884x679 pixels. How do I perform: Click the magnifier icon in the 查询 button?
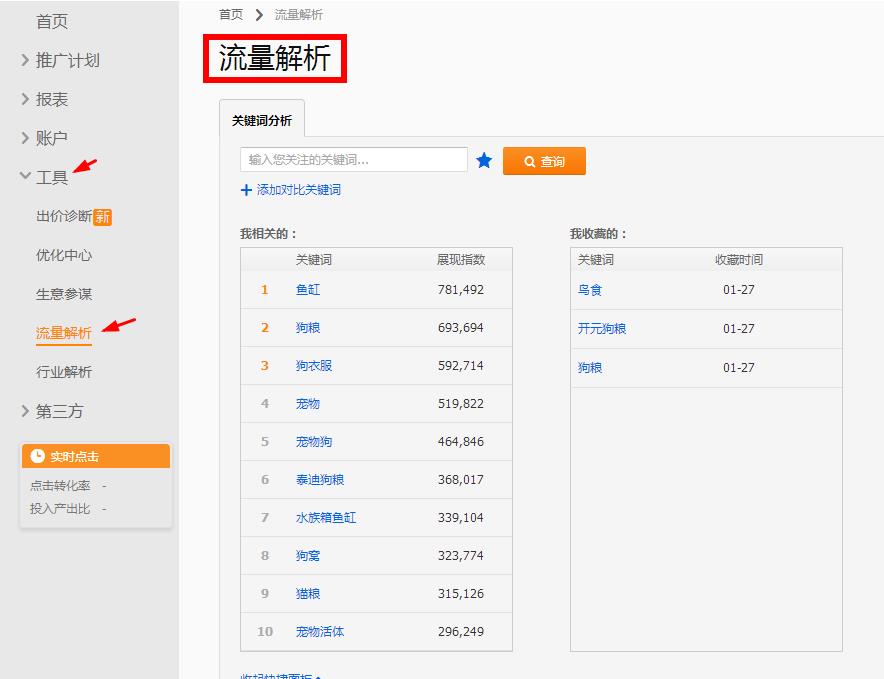point(528,160)
